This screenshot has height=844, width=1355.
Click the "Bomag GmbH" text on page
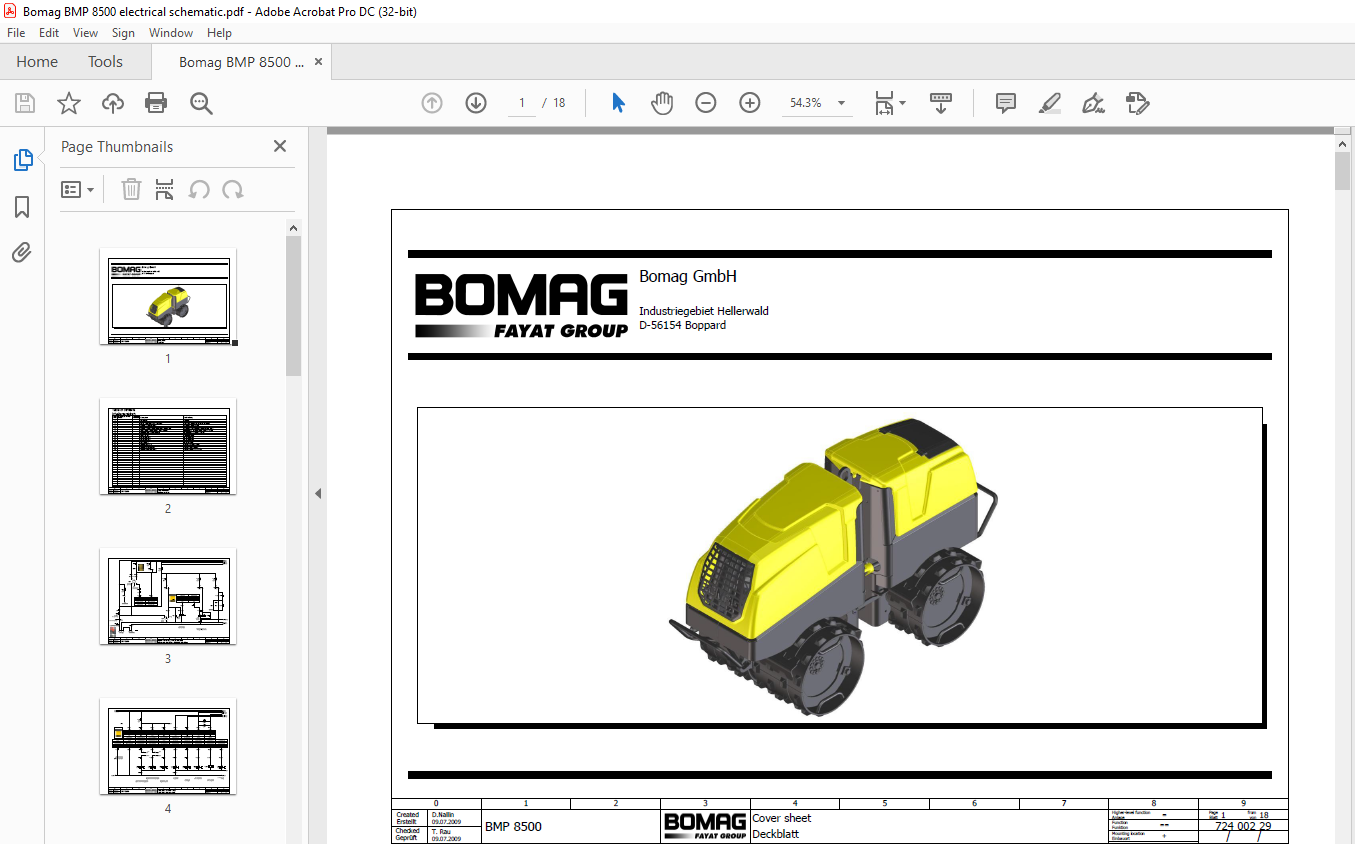click(x=688, y=277)
